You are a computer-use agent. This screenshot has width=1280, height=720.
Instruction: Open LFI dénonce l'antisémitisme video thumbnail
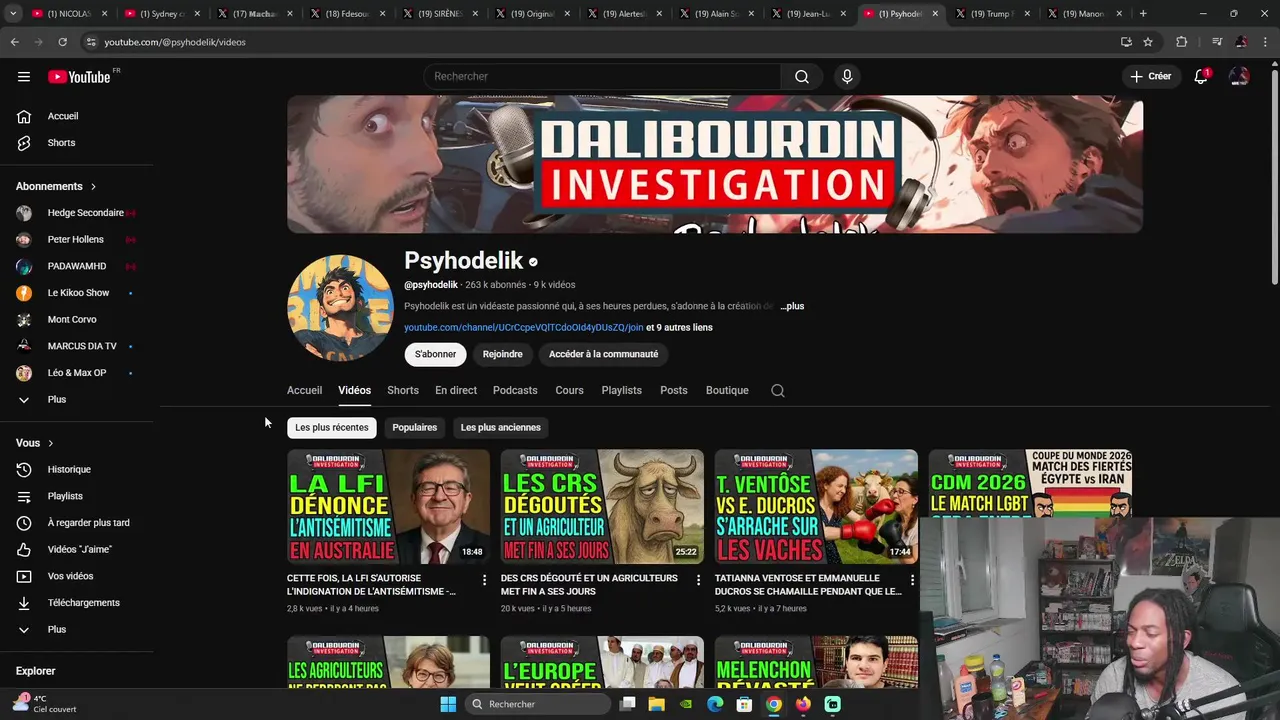click(x=388, y=507)
